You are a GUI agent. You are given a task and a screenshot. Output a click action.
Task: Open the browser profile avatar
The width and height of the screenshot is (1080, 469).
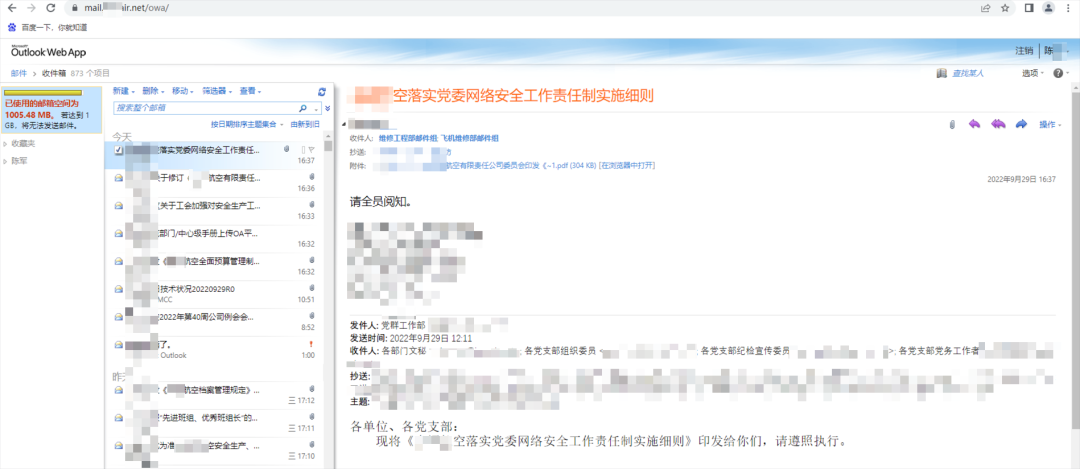(1048, 8)
